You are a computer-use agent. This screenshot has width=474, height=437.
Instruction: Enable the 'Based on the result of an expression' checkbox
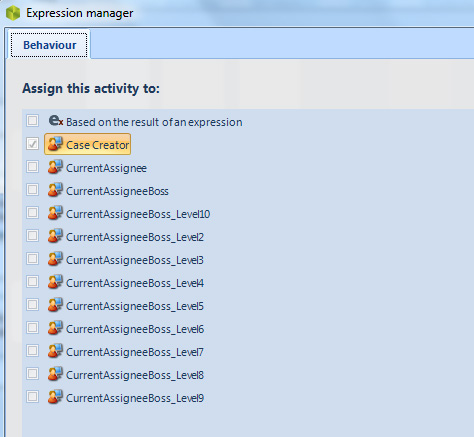point(32,121)
